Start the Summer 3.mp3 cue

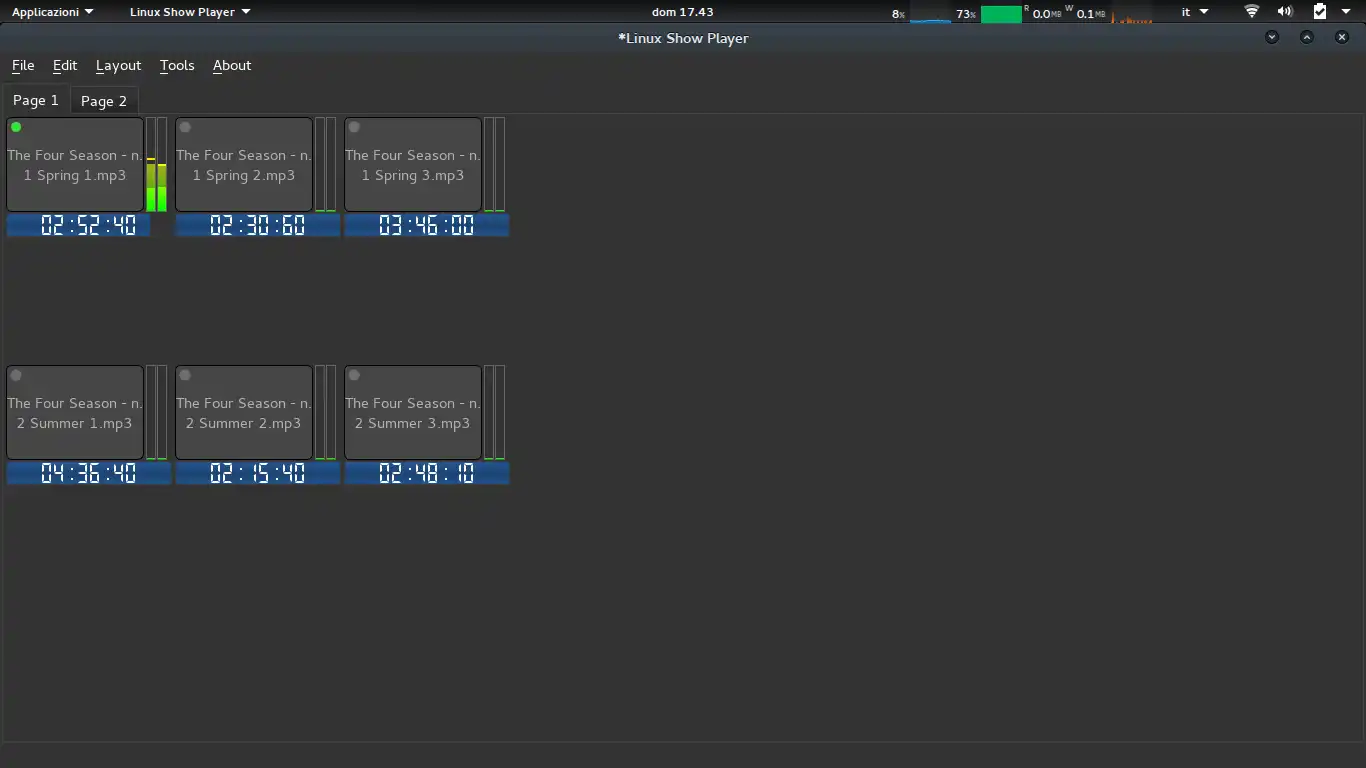(413, 413)
